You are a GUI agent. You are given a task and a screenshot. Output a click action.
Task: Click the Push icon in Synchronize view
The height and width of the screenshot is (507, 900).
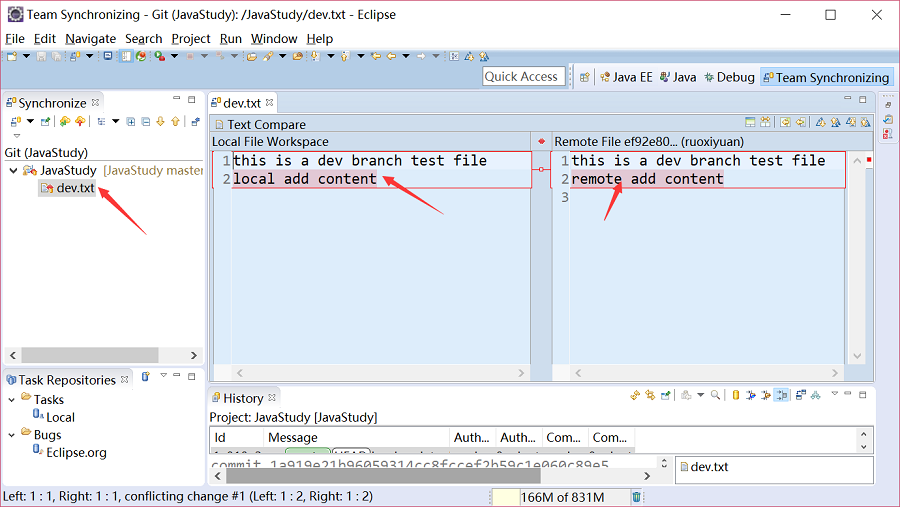(x=80, y=121)
